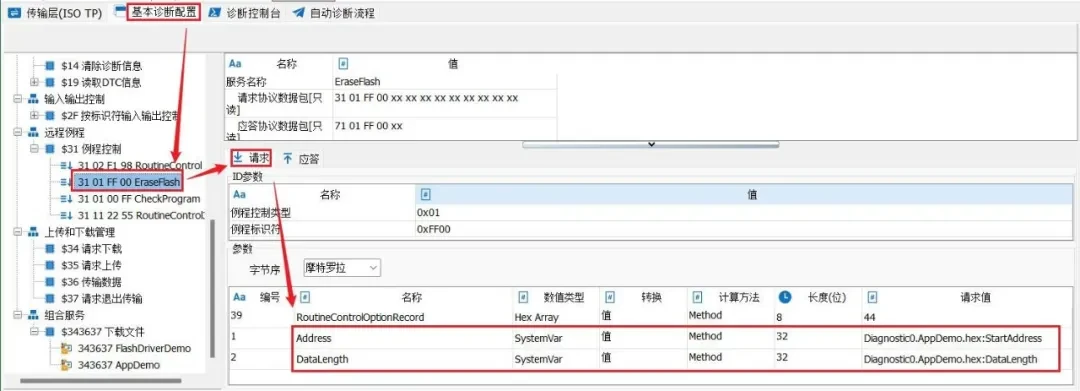
Task: Click Diagnostic0.AppDemo.hex:StartAddress request value
Action: coord(953,339)
